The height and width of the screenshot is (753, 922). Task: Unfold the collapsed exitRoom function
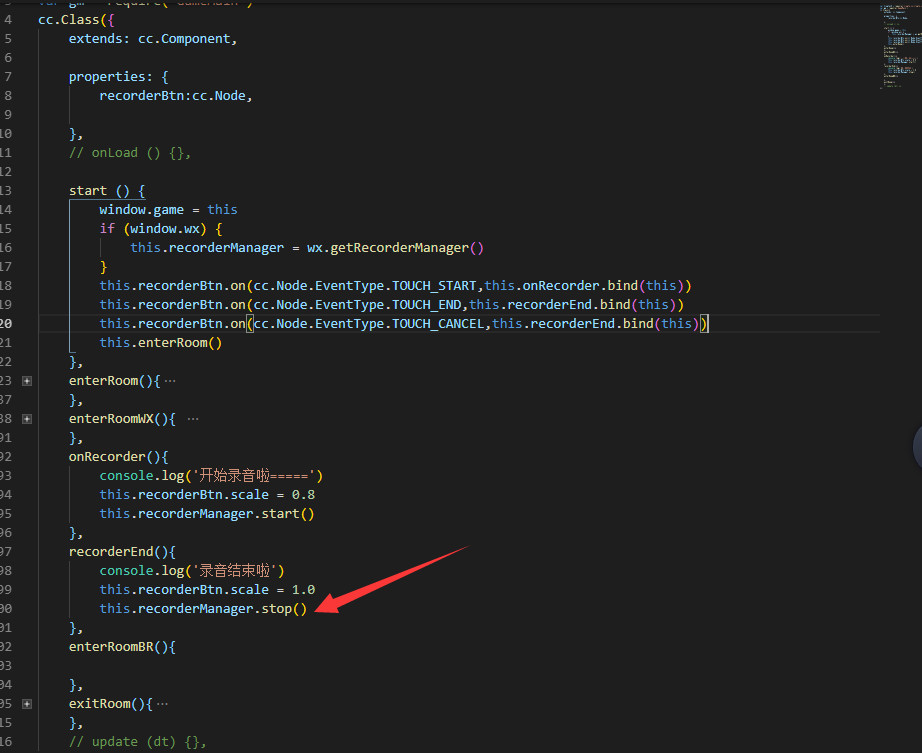pos(27,704)
